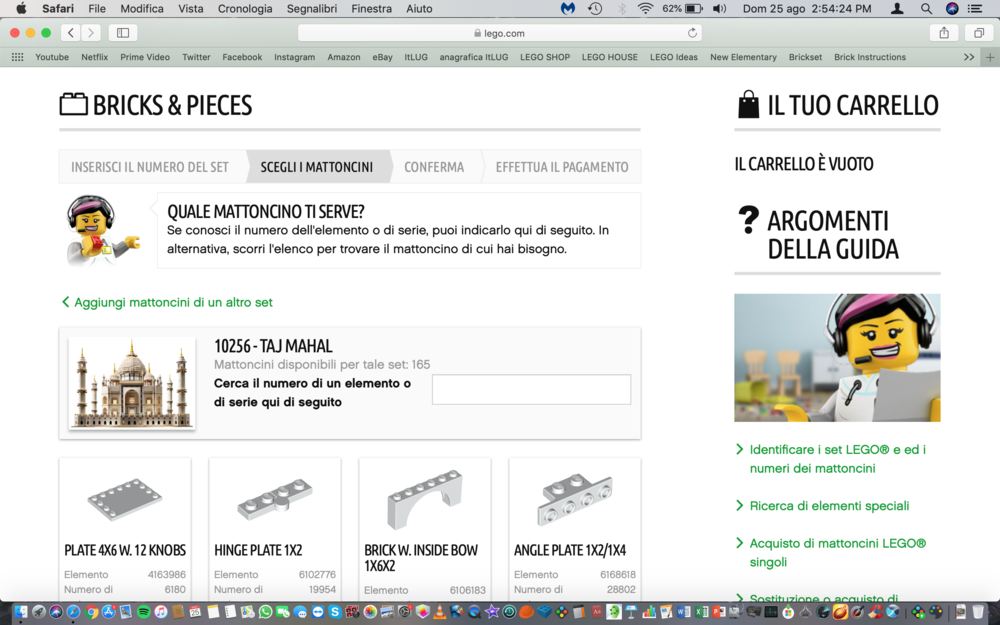This screenshot has width=1000, height=625.
Task: Click the help guide minifigure image
Action: point(837,357)
